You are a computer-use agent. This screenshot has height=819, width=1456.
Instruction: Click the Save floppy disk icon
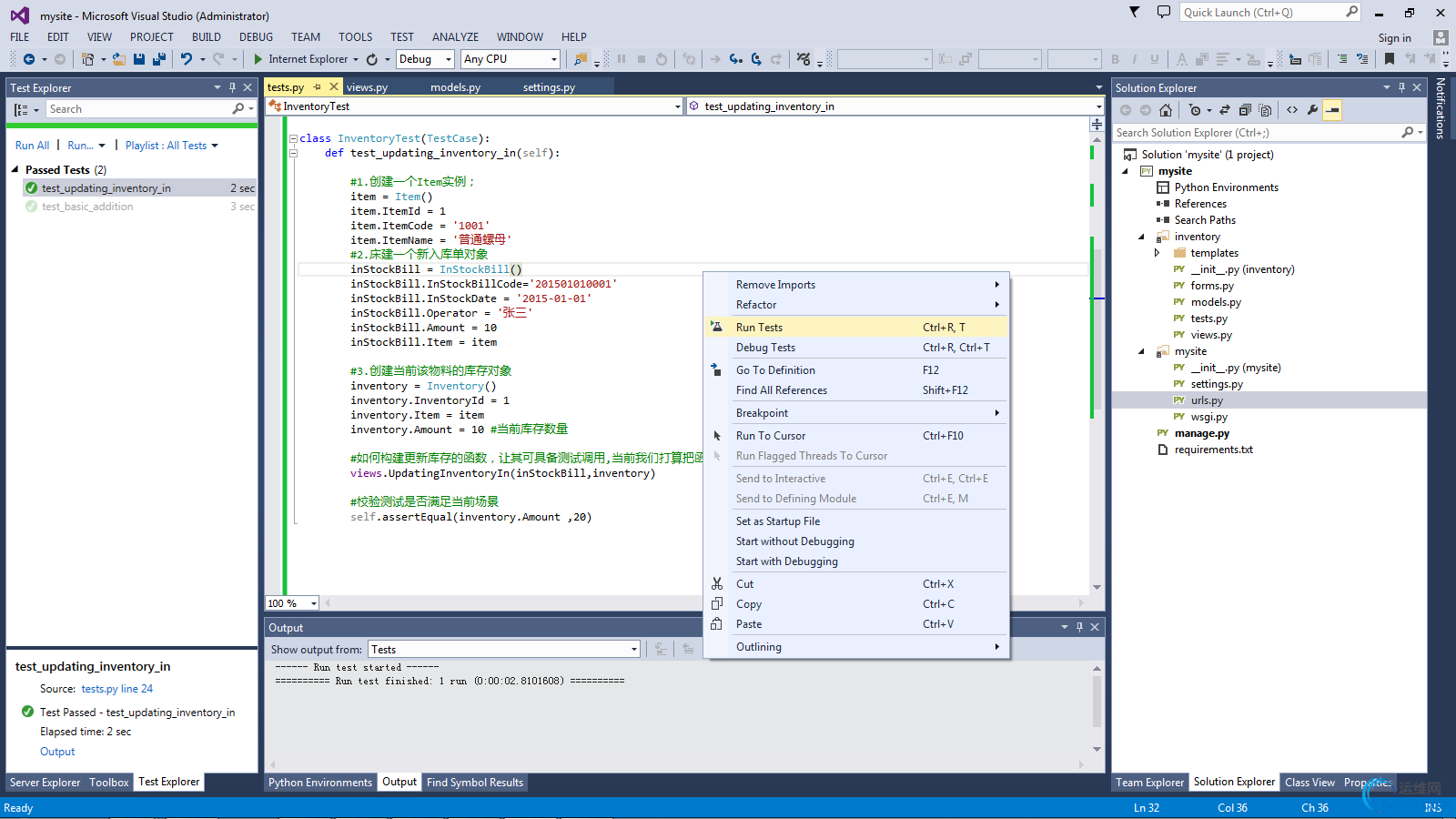tap(139, 59)
